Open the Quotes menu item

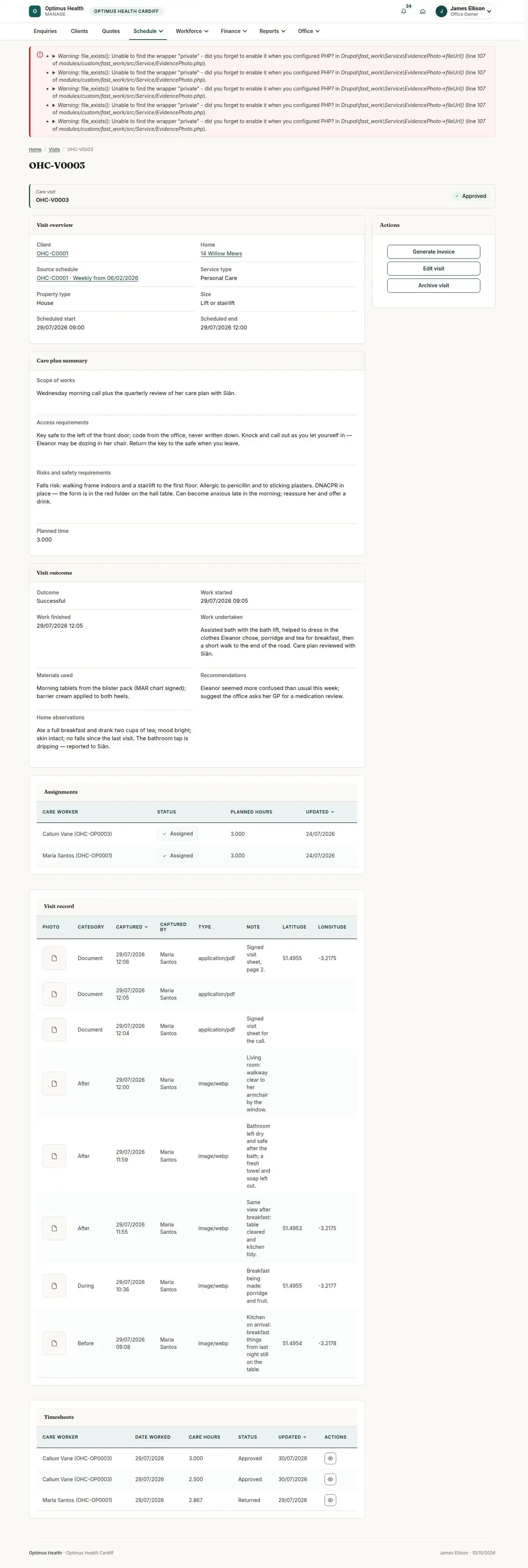point(111,31)
